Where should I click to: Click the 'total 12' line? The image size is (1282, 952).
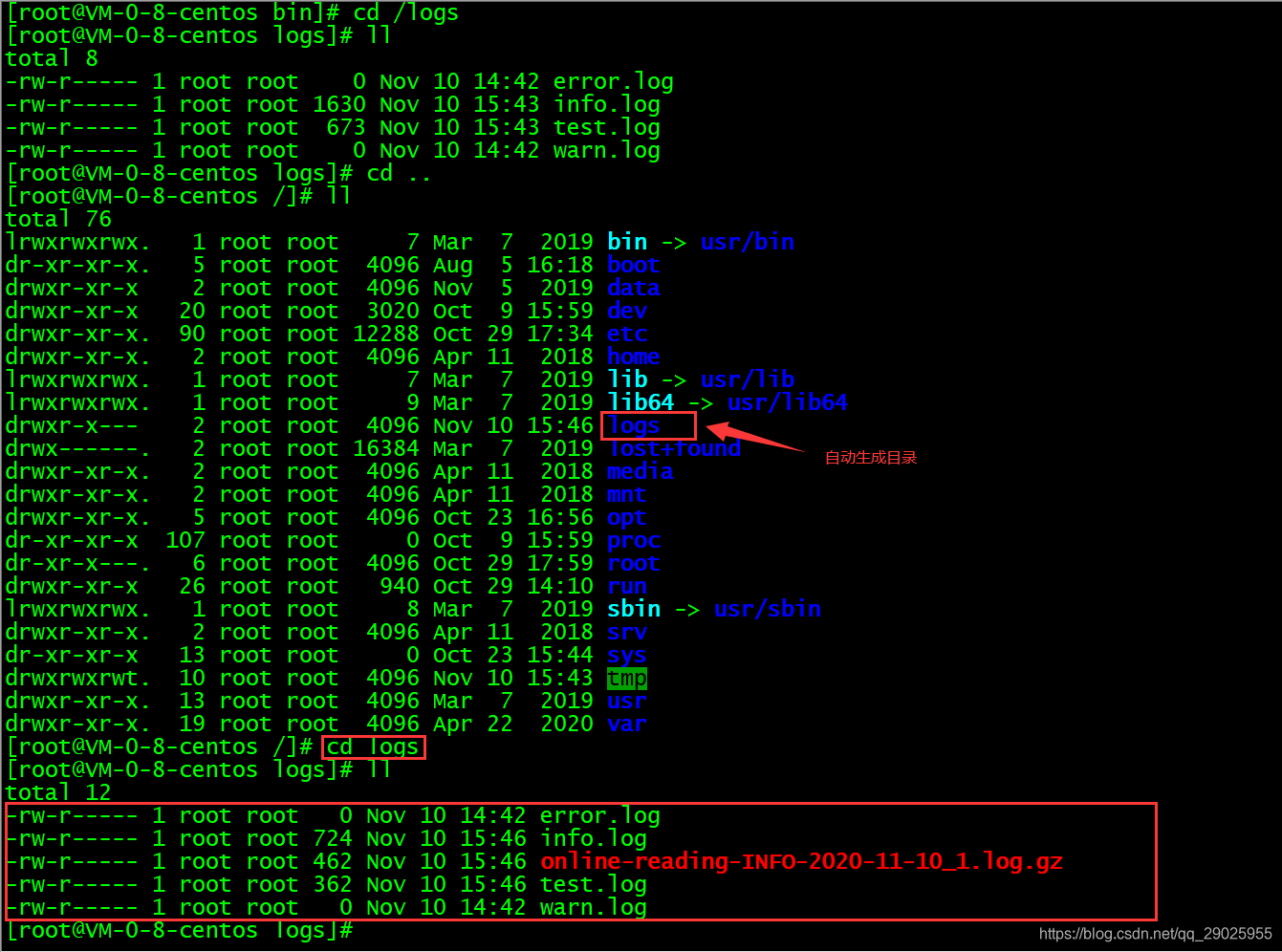tap(58, 793)
